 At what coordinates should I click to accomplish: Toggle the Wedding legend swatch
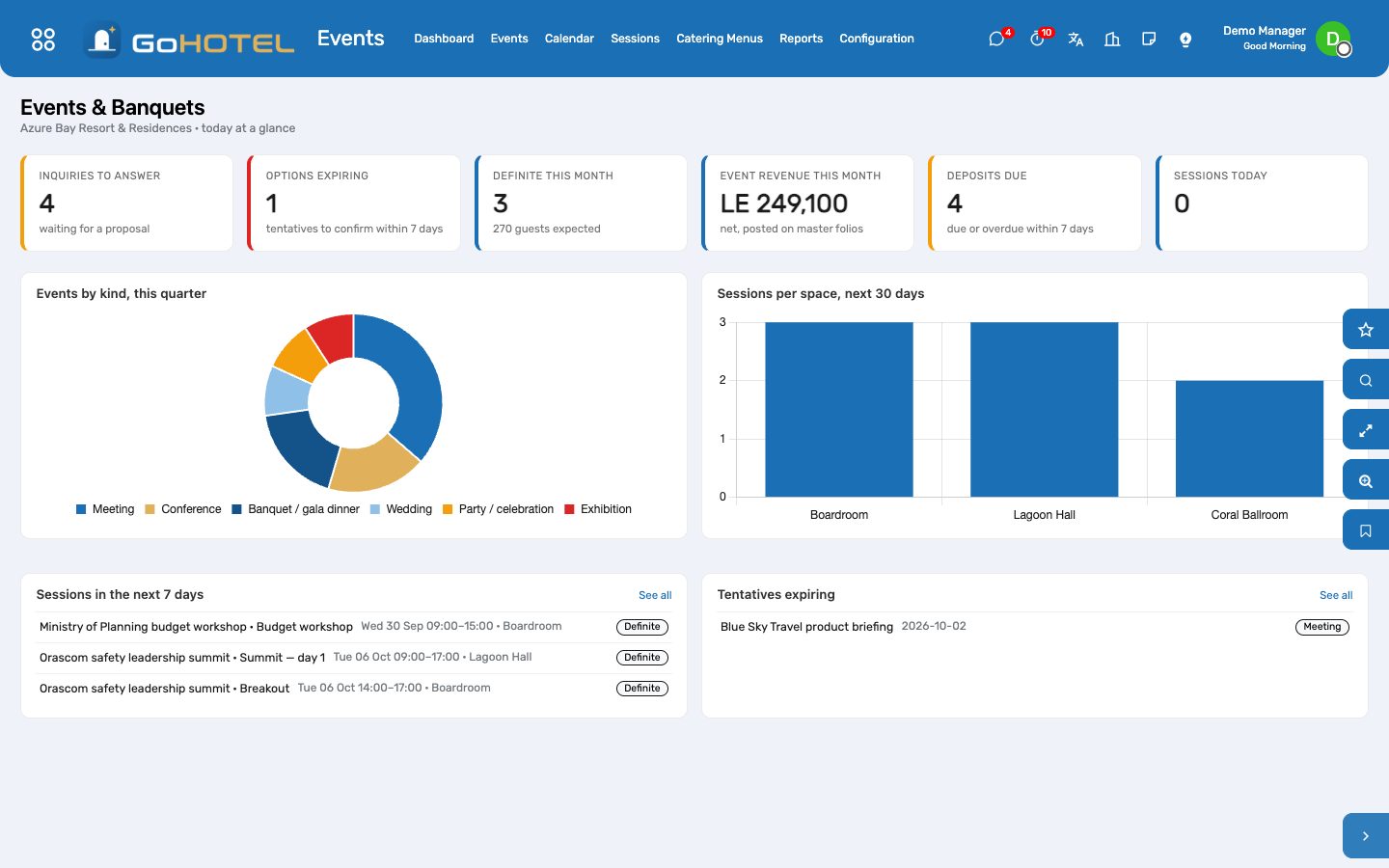point(375,509)
